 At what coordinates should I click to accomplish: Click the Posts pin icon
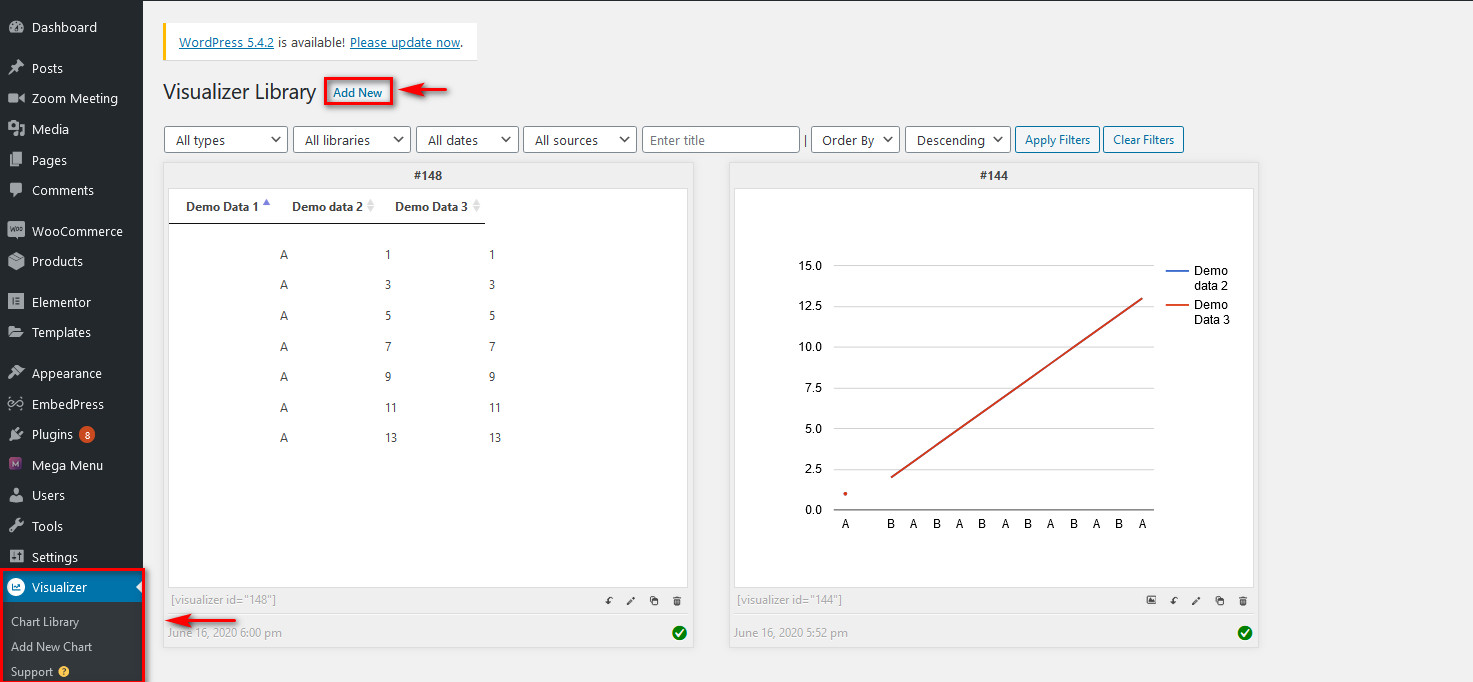pos(16,68)
